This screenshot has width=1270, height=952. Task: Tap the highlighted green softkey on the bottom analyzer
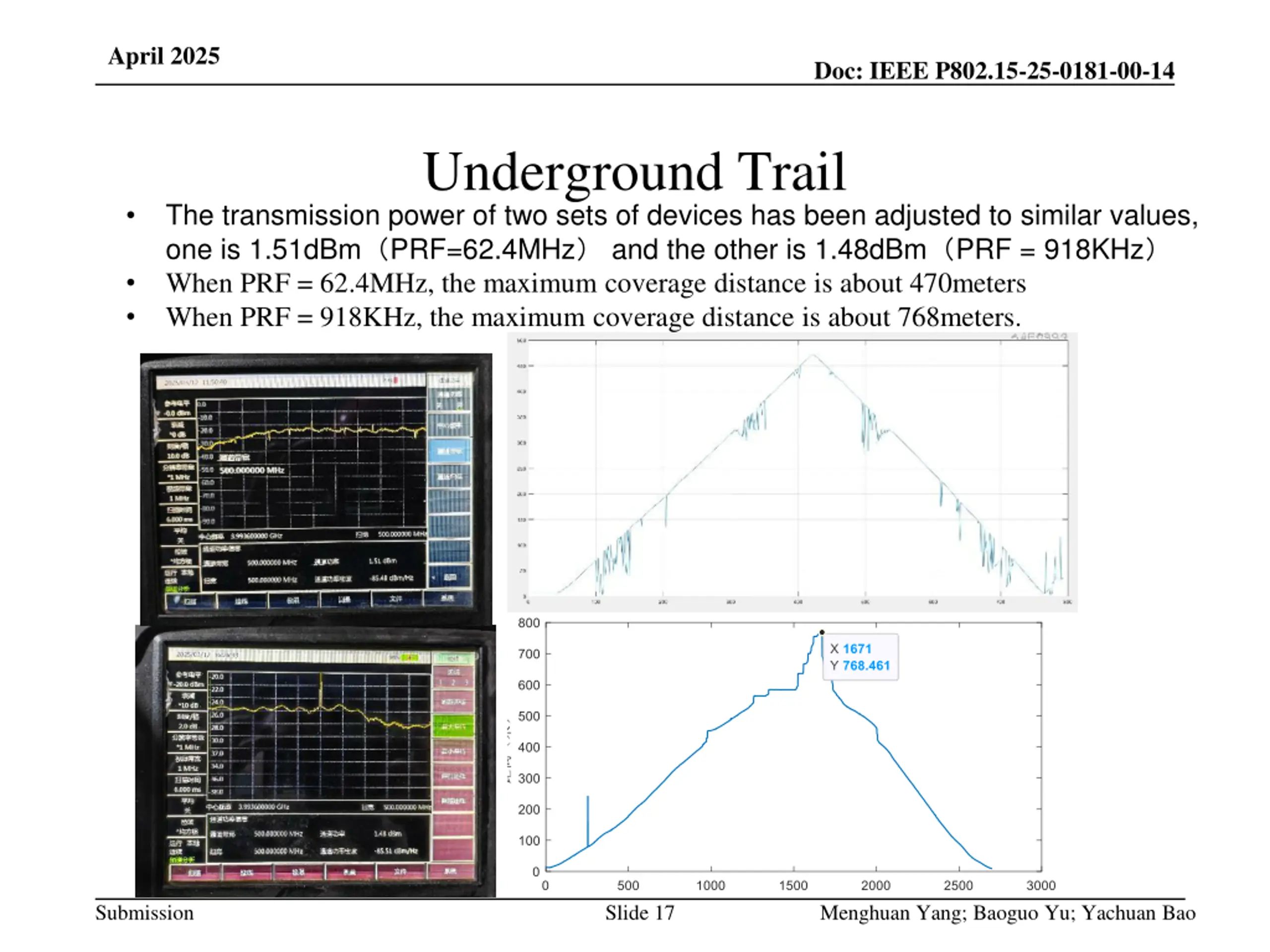pos(453,726)
